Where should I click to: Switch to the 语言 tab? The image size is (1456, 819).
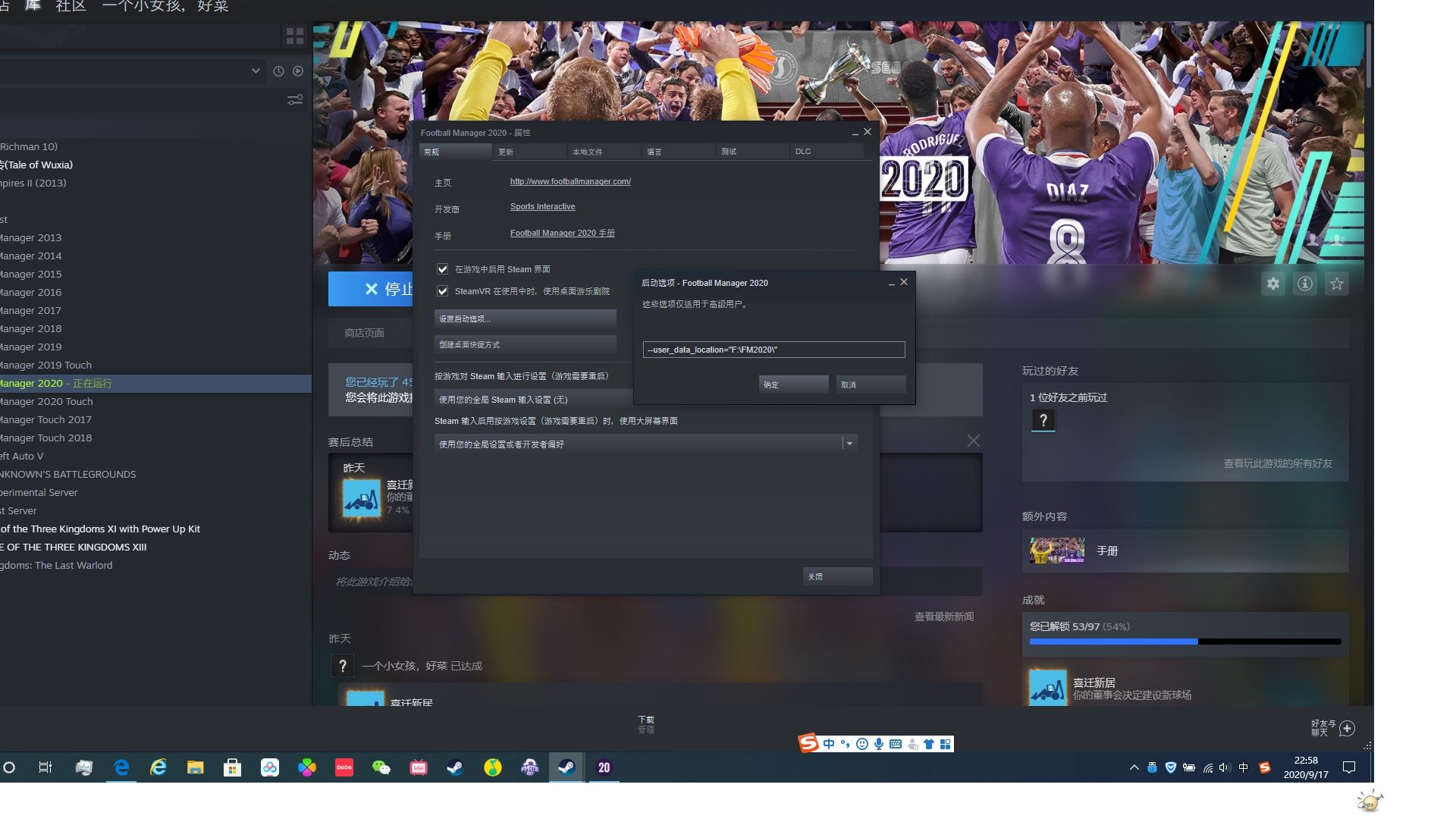(677, 152)
